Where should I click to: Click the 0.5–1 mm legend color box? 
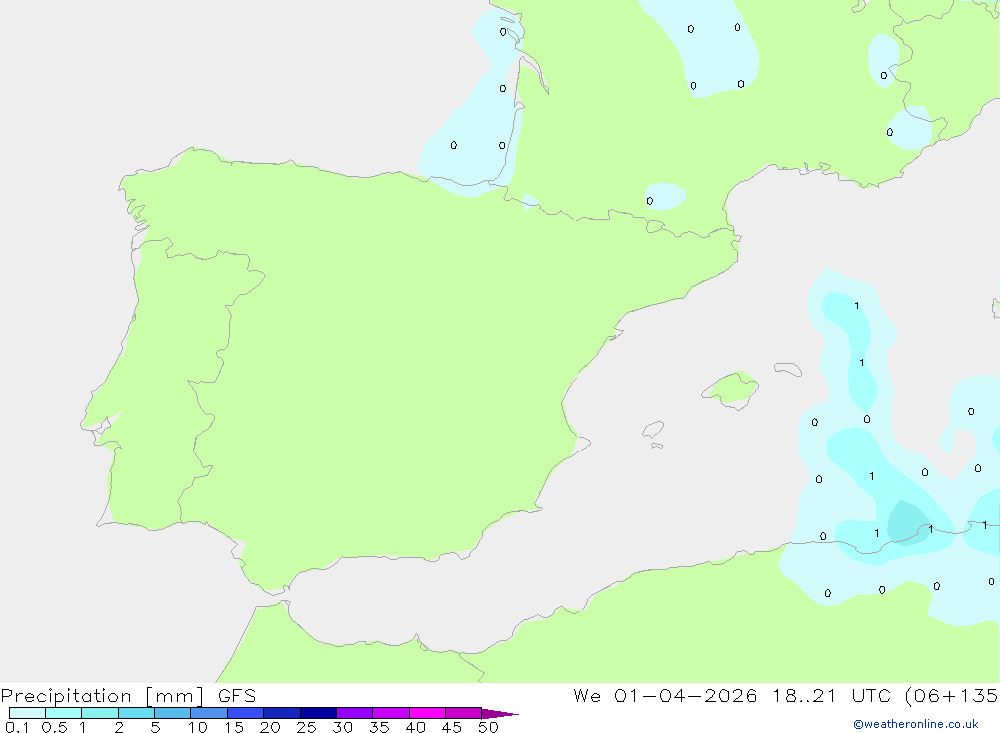coord(63,713)
